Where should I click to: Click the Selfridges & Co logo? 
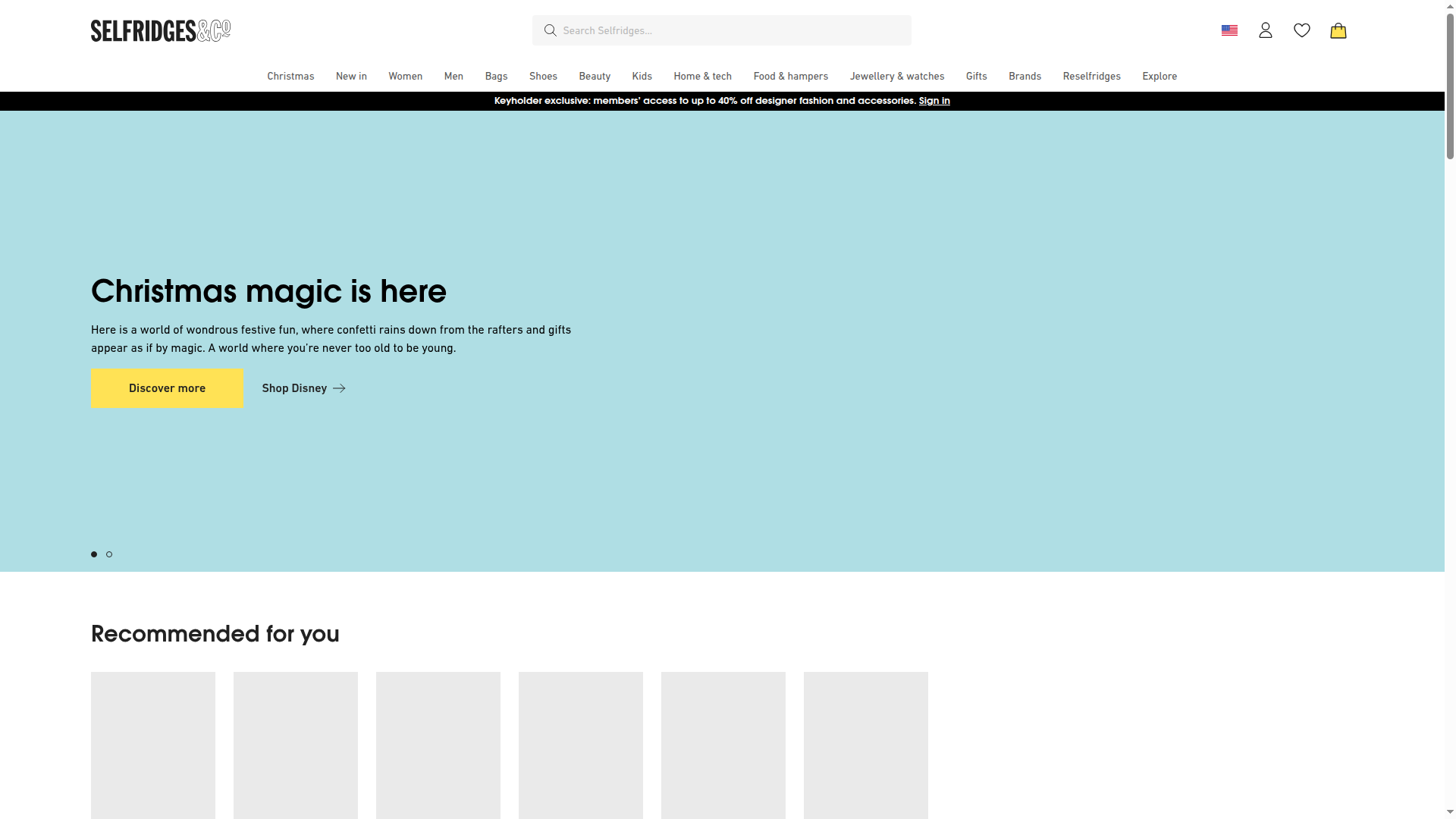coord(160,30)
